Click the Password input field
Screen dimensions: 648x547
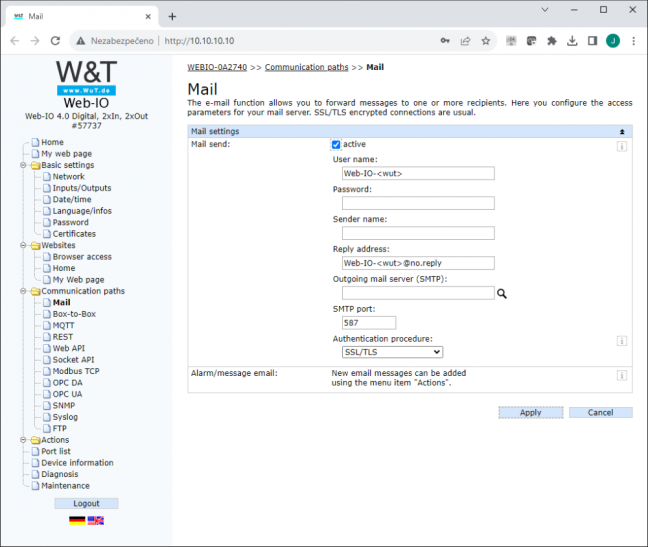click(418, 203)
